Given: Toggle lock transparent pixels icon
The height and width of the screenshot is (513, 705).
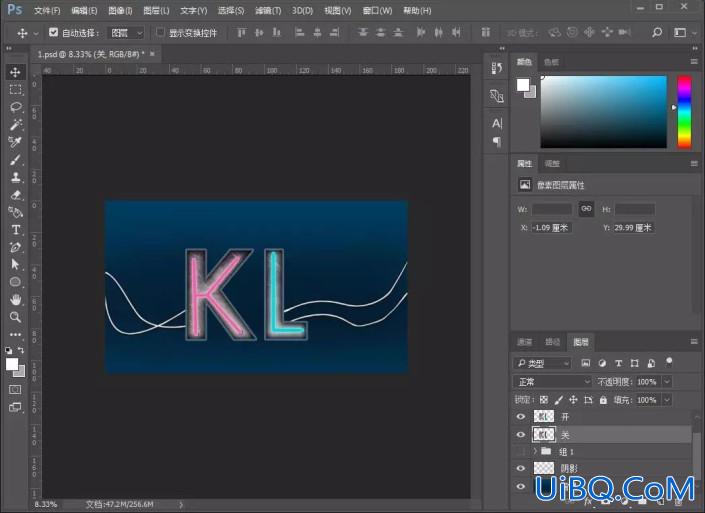Looking at the screenshot, I should 544,400.
